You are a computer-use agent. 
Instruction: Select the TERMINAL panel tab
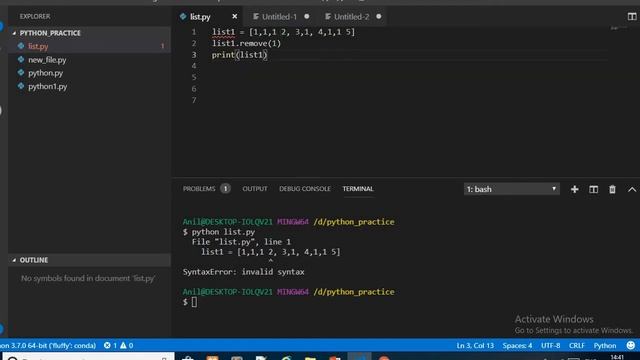click(x=358, y=189)
